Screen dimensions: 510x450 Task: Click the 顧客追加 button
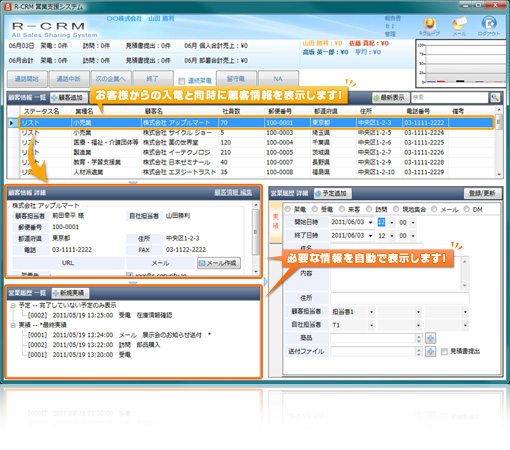pos(69,98)
